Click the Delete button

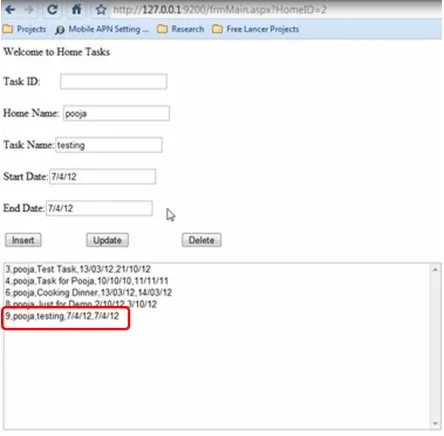(x=202, y=240)
